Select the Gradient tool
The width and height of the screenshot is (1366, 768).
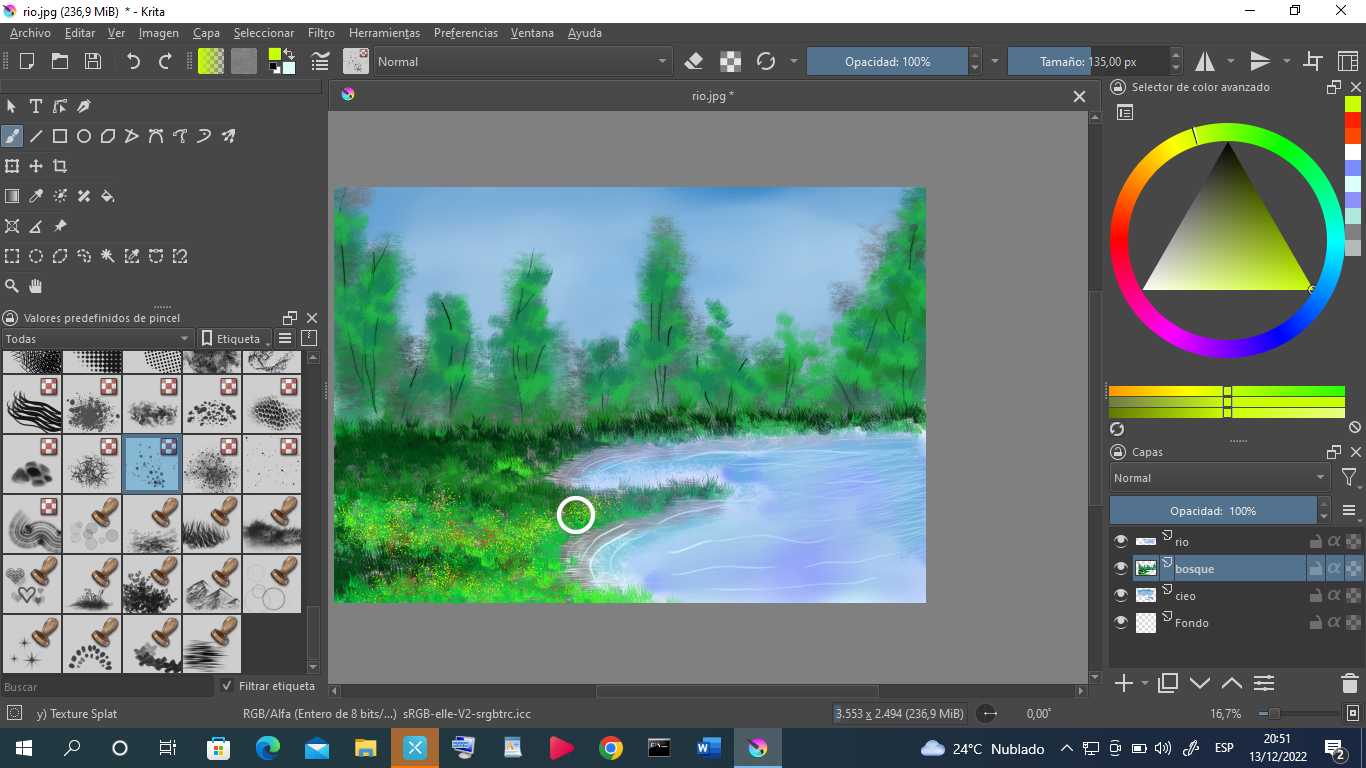(x=12, y=196)
